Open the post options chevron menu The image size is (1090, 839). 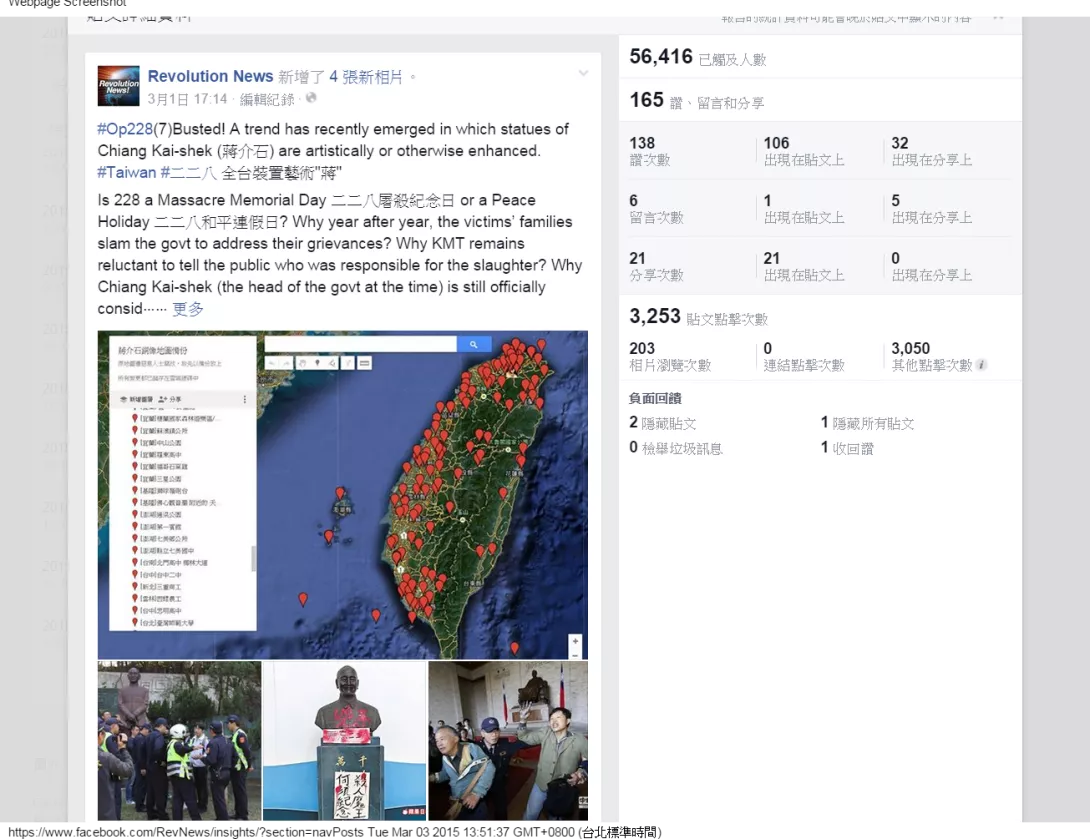(x=583, y=73)
